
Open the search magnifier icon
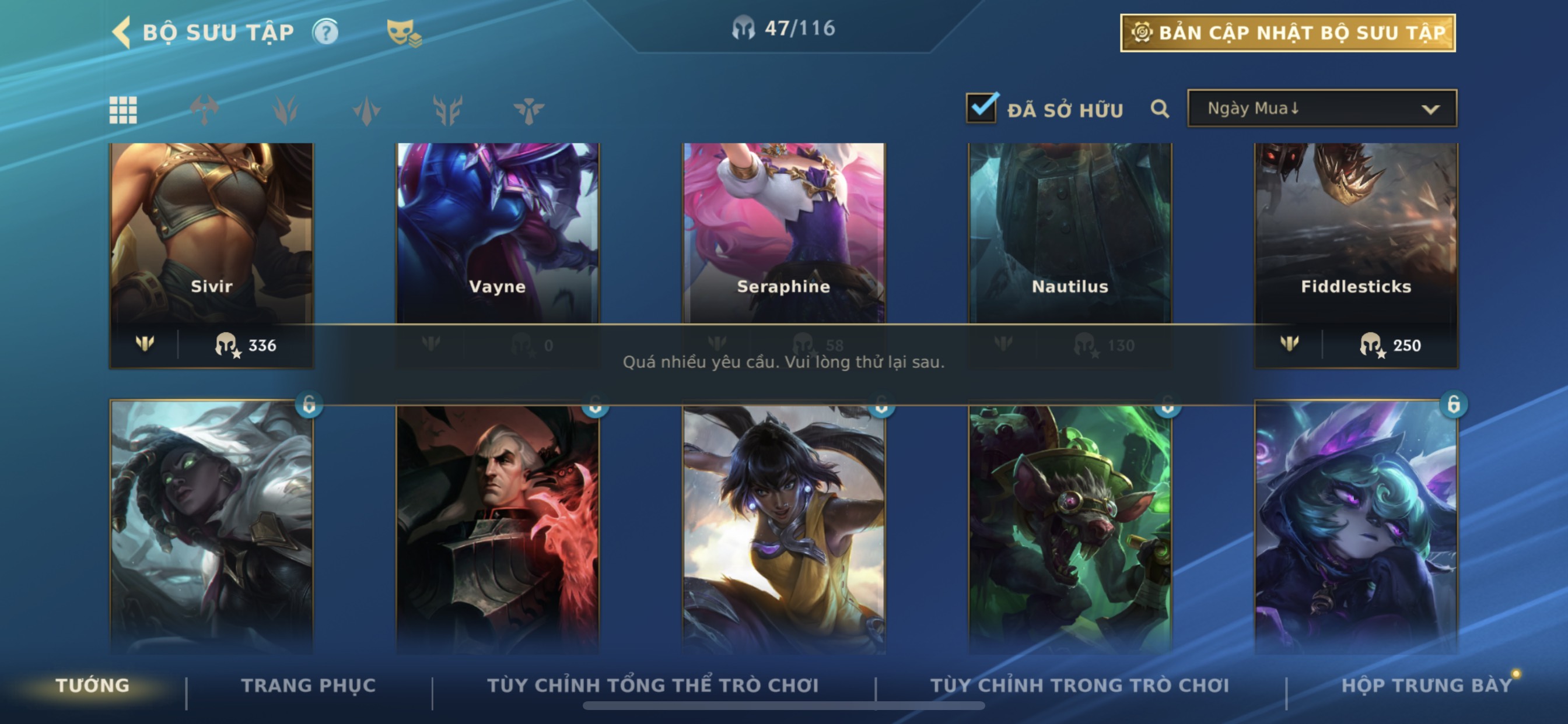[1160, 109]
